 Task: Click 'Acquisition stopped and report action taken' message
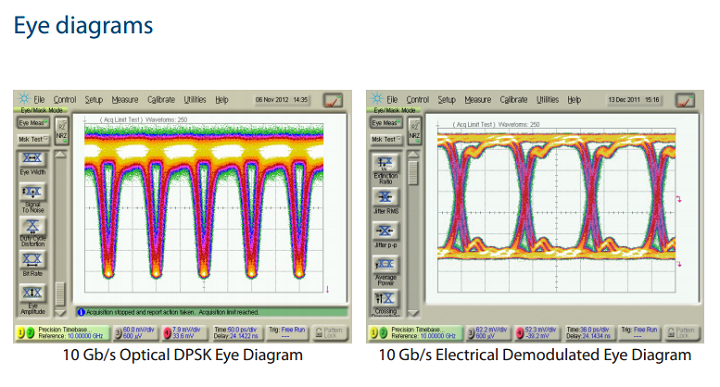173,312
